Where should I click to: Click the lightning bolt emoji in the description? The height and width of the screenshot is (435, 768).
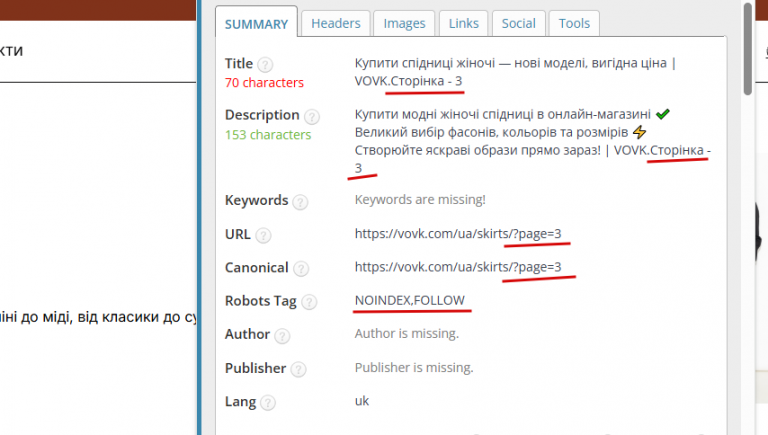pyautogui.click(x=640, y=132)
